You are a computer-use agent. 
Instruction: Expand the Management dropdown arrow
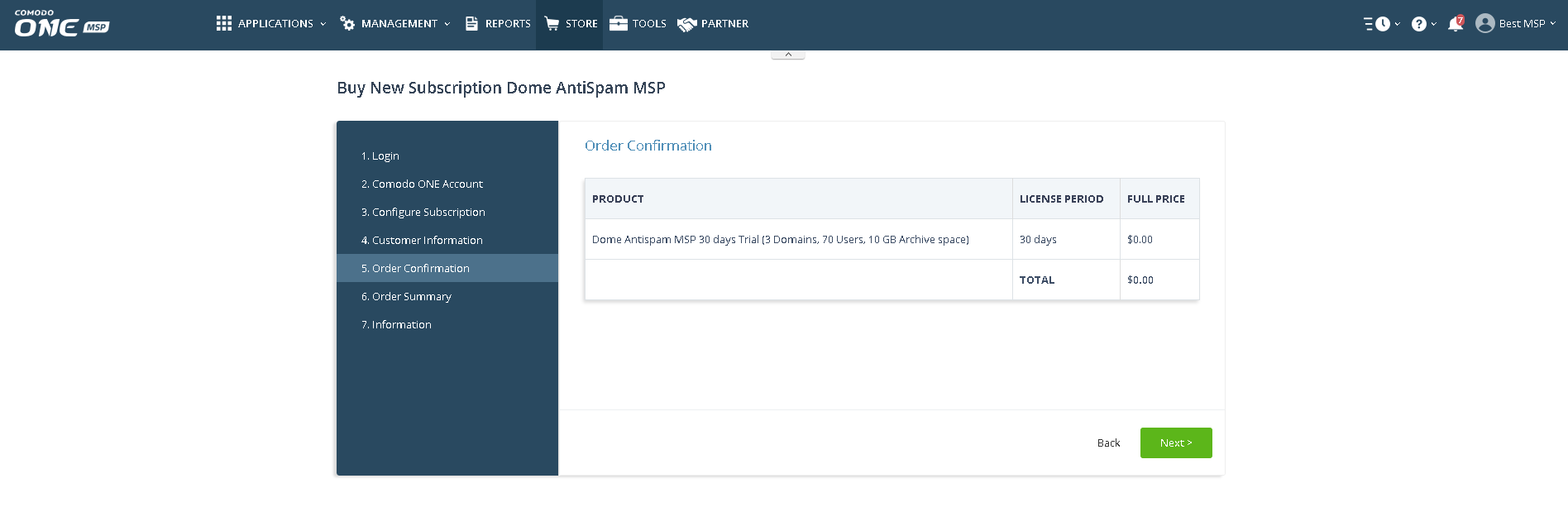(447, 24)
